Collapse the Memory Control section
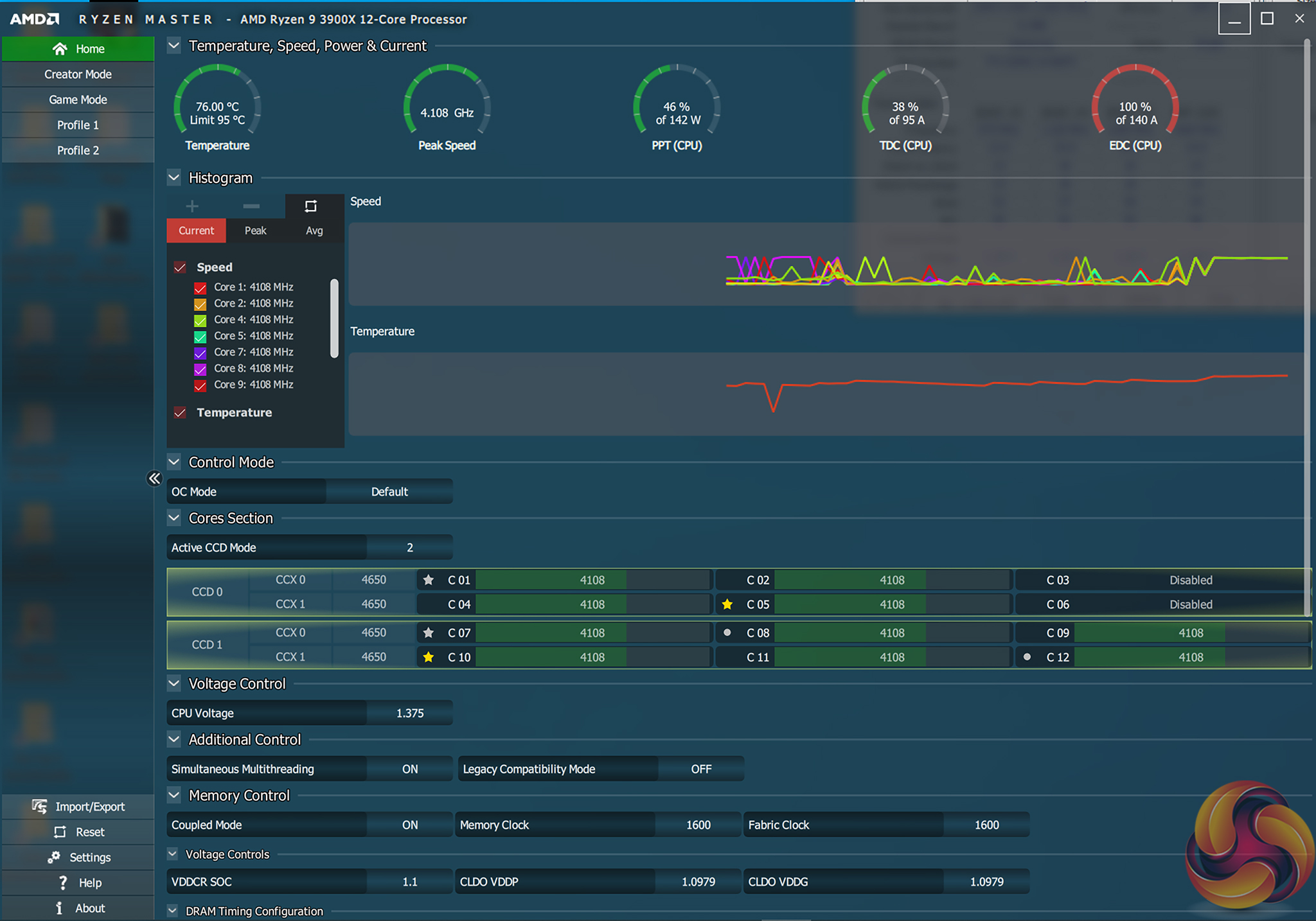 pos(173,795)
